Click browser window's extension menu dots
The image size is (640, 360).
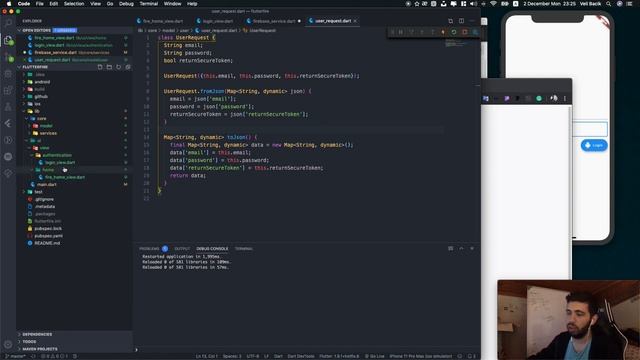click(x=565, y=98)
